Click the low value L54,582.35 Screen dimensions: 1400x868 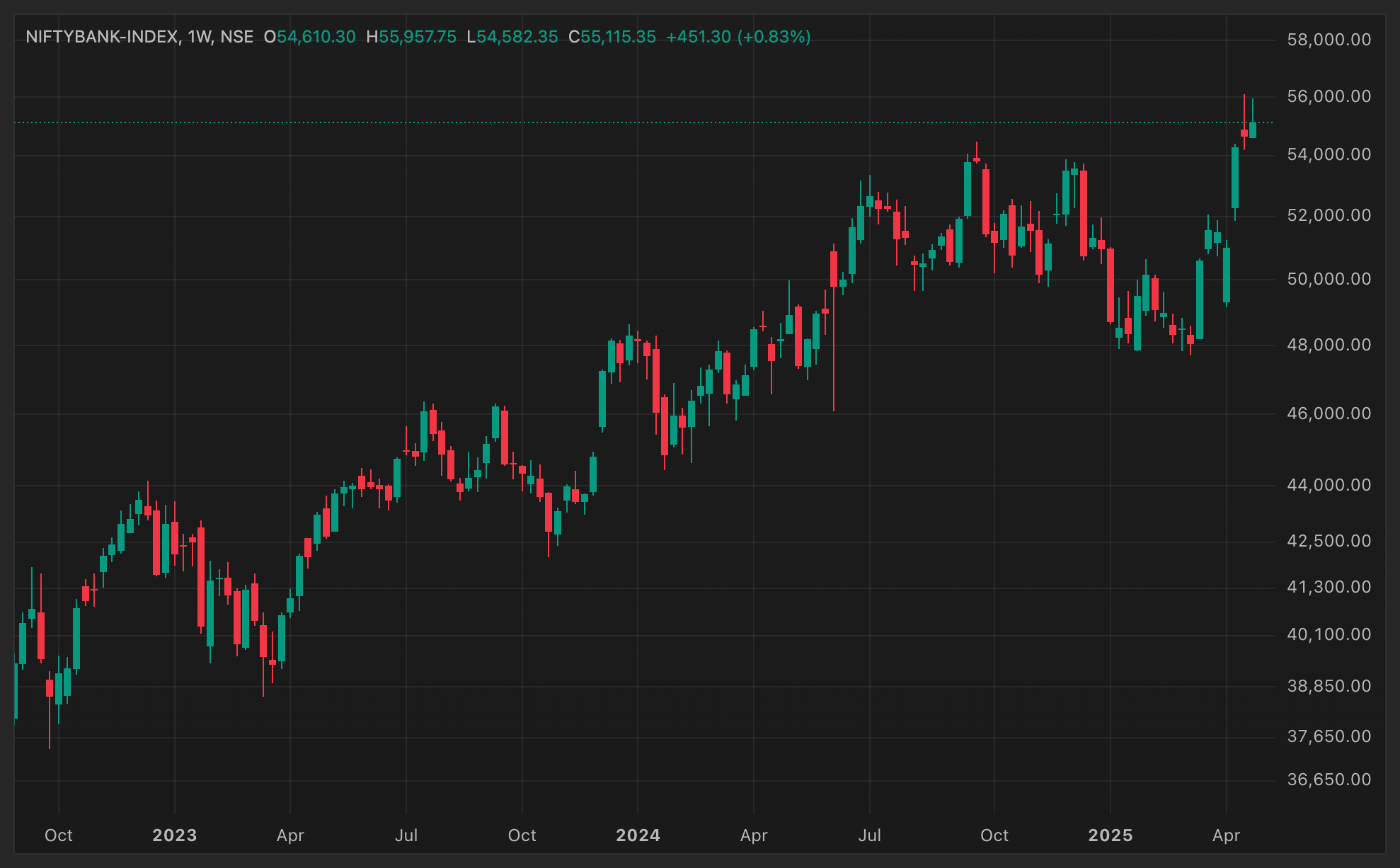pyautogui.click(x=512, y=37)
